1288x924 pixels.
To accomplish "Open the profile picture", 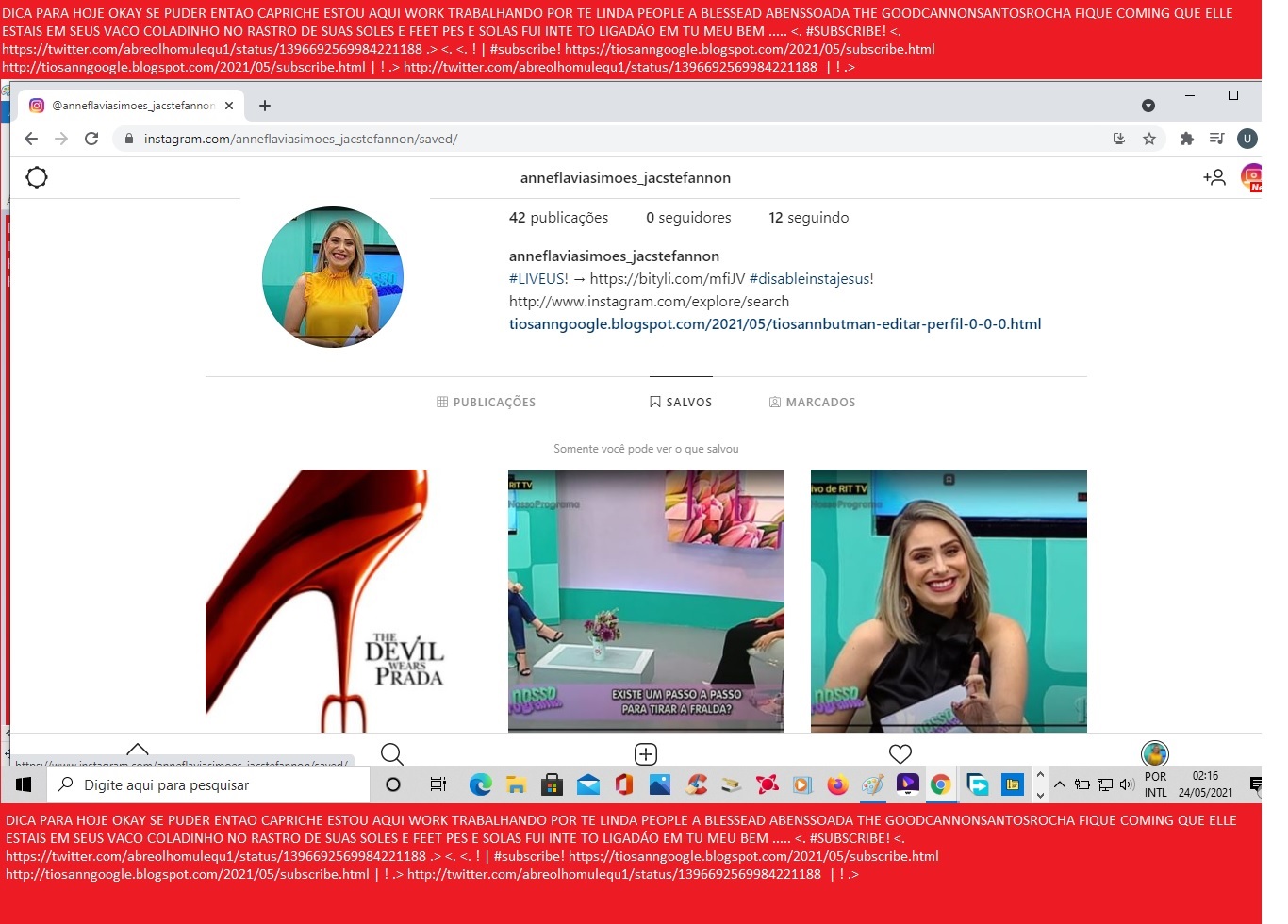I will (x=333, y=277).
